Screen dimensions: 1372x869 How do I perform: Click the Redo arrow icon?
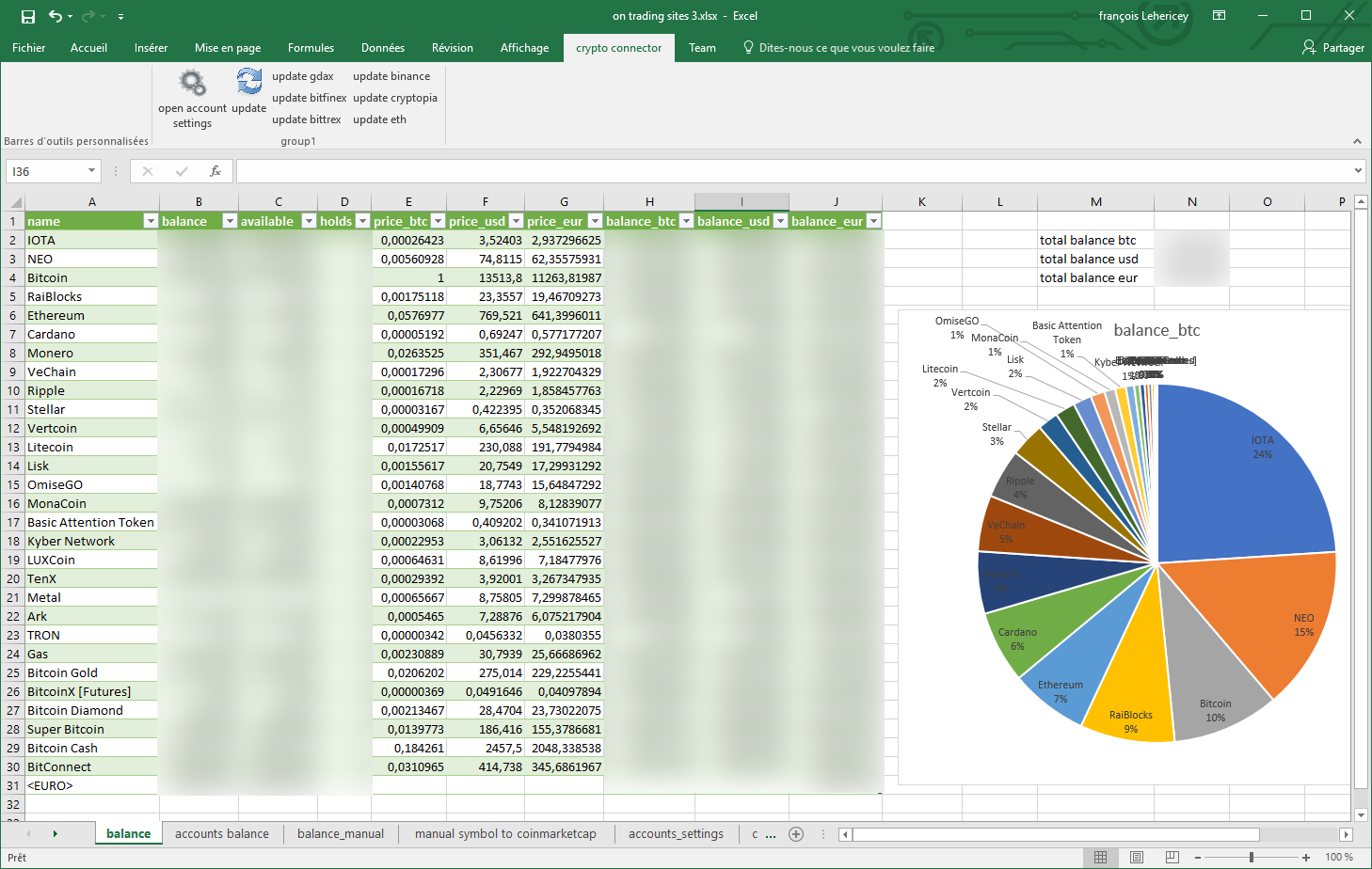[88, 16]
